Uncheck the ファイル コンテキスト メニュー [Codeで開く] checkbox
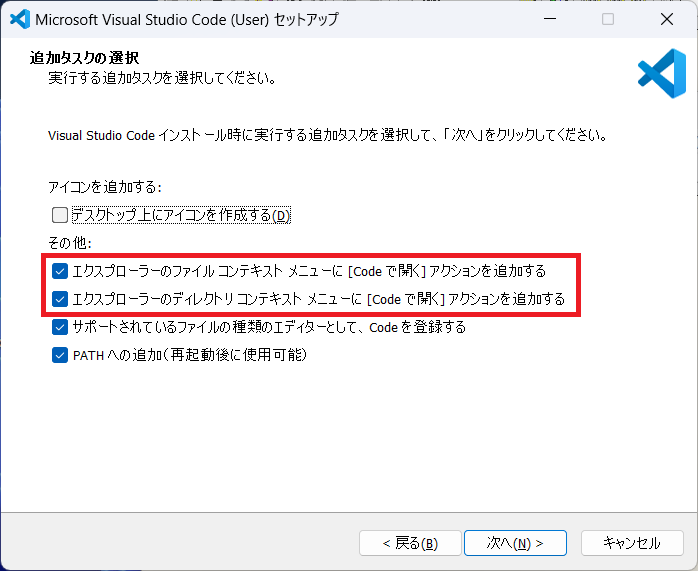This screenshot has width=698, height=571. [60, 271]
